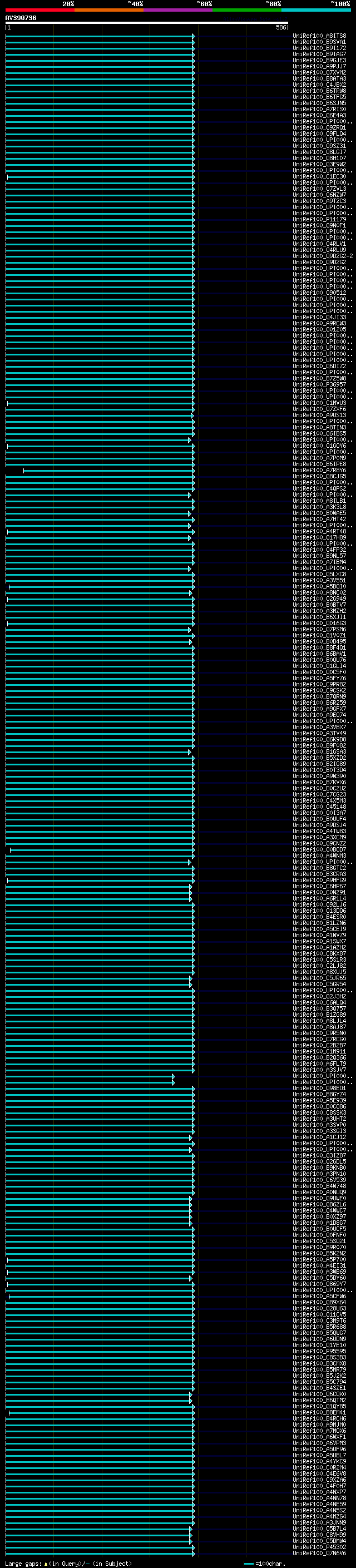Open hit UniRef100_C4JBX2

click(319, 85)
